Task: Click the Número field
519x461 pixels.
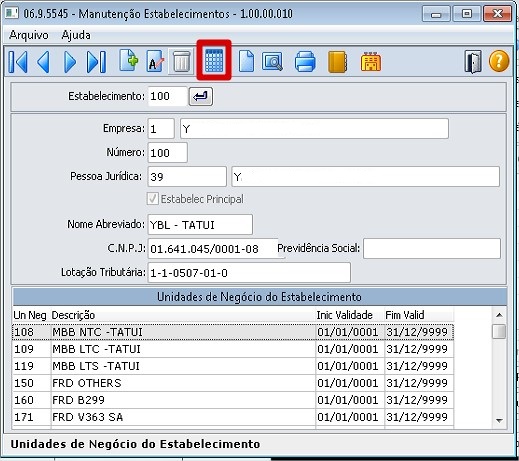Action: click(x=167, y=153)
